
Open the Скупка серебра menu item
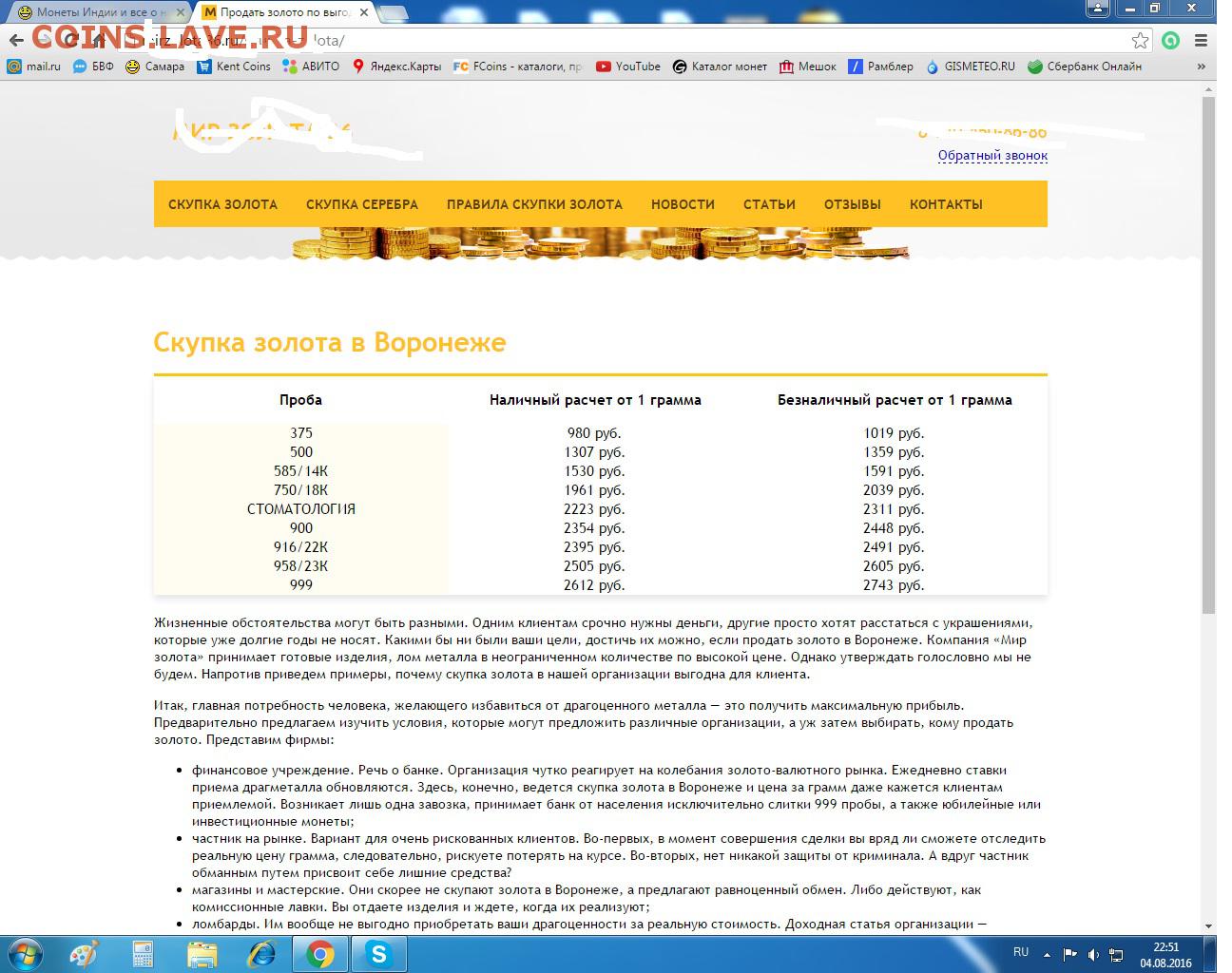point(362,204)
